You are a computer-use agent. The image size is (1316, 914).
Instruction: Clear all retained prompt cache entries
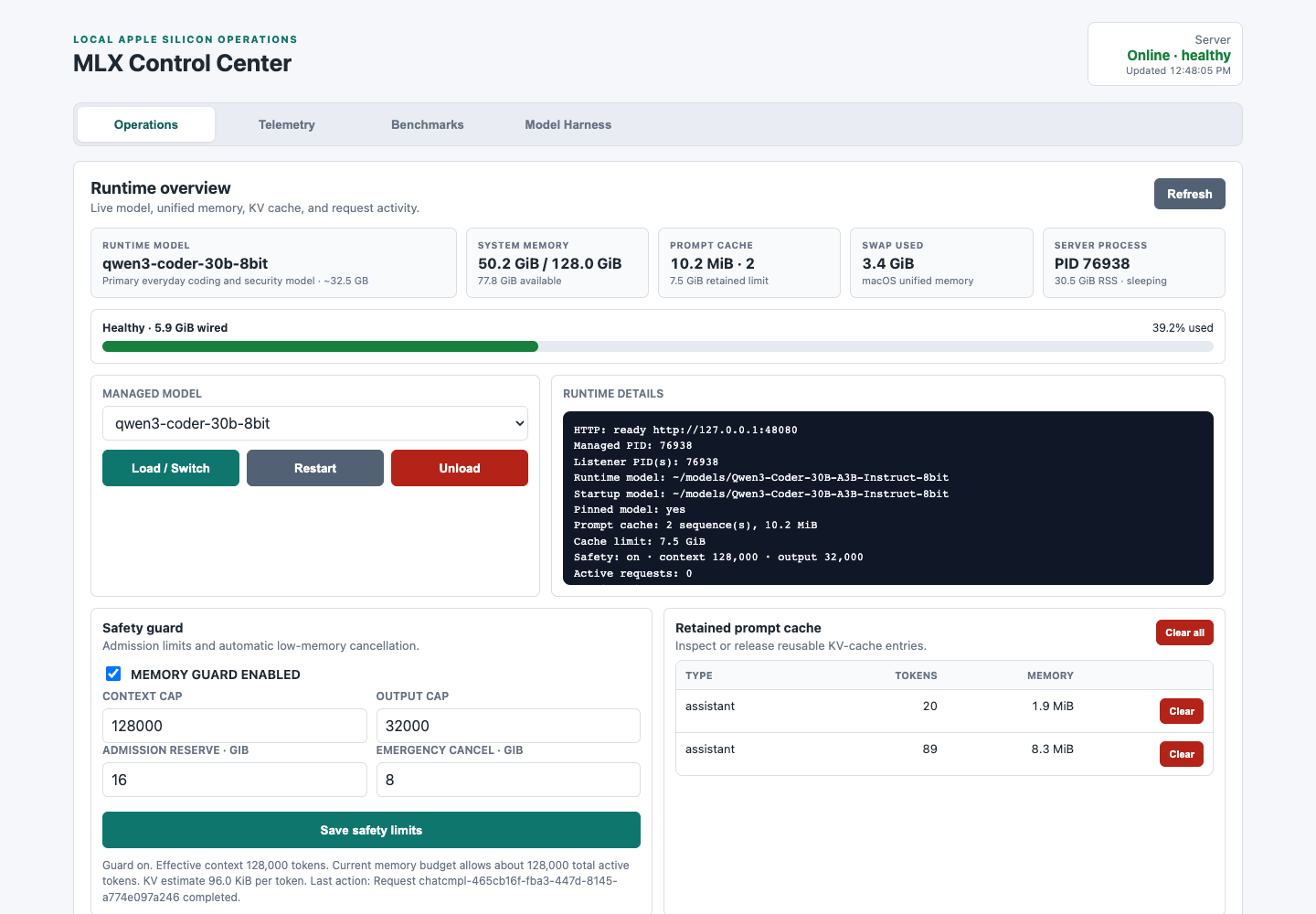[x=1184, y=632]
